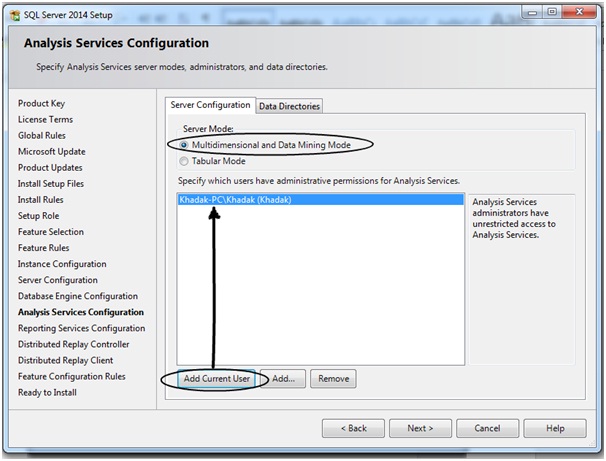Close the SQL Server 2014 Setup window
This screenshot has height=461, width=606.
point(579,12)
